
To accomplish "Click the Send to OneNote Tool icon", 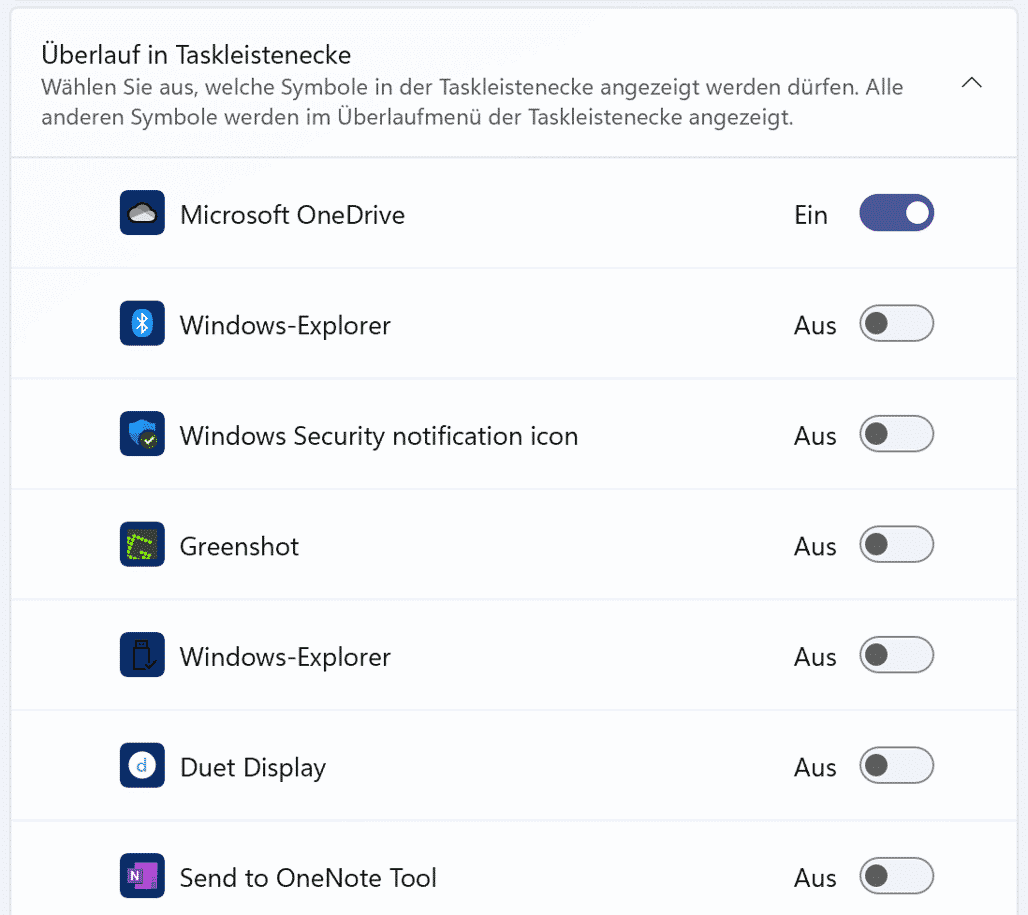I will pyautogui.click(x=142, y=877).
